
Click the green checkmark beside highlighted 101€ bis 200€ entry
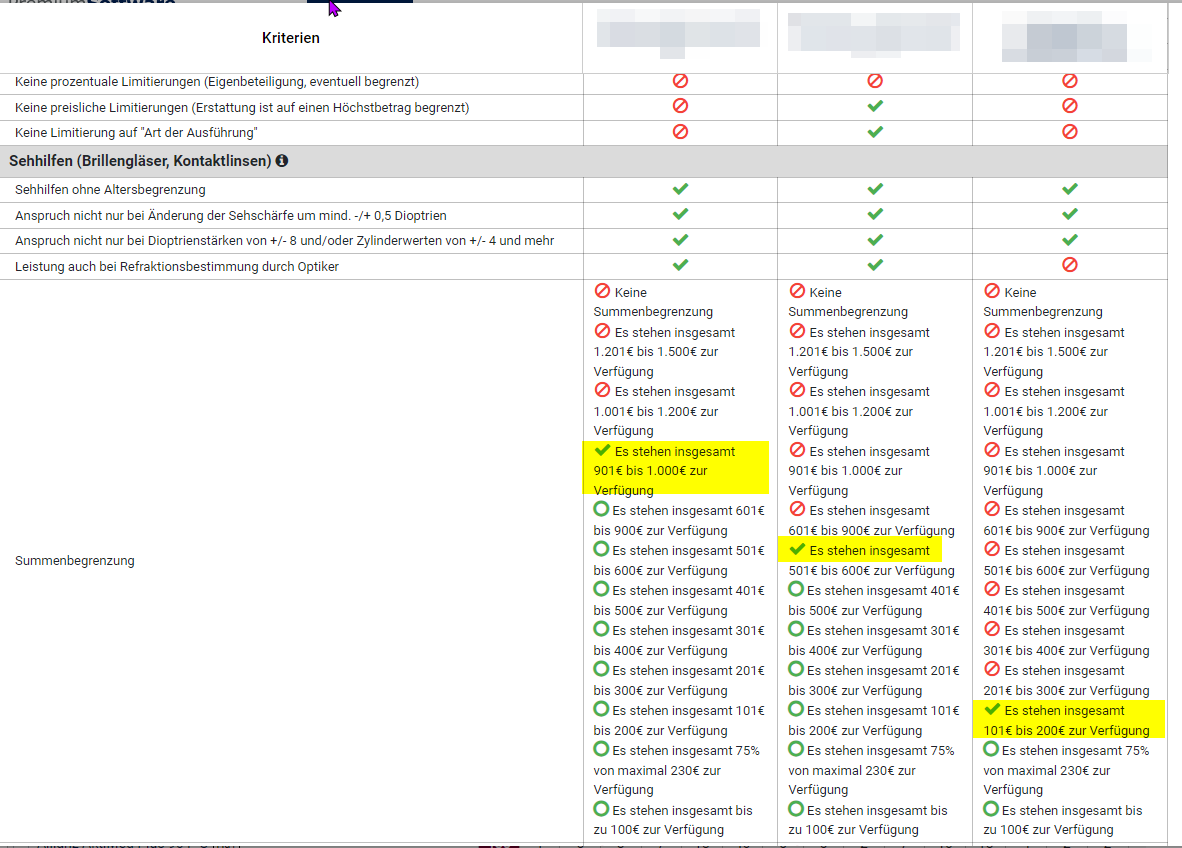click(x=992, y=709)
